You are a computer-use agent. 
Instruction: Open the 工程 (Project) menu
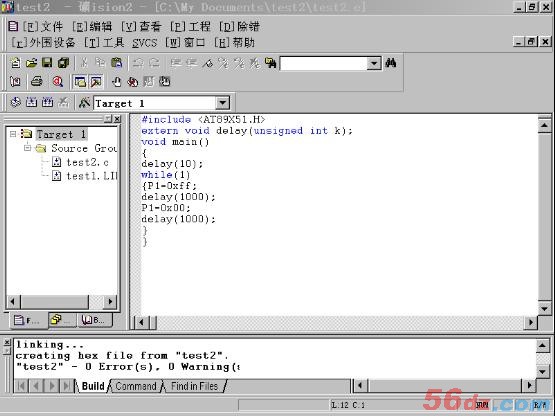[x=190, y=27]
